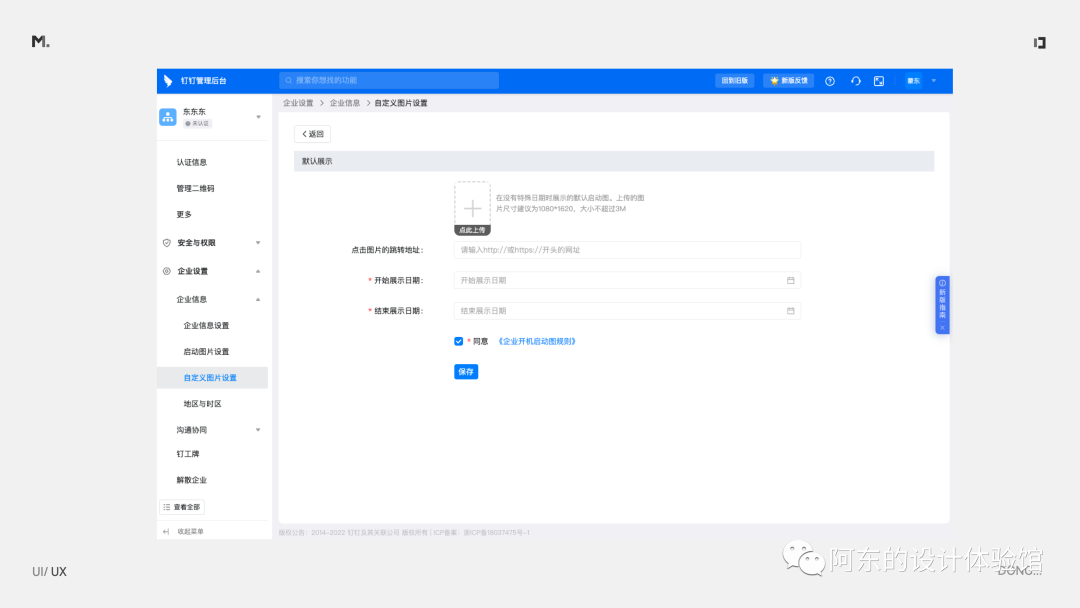1080x608 pixels.
Task: Open calendar icon for 结束展示日期
Action: click(x=791, y=311)
